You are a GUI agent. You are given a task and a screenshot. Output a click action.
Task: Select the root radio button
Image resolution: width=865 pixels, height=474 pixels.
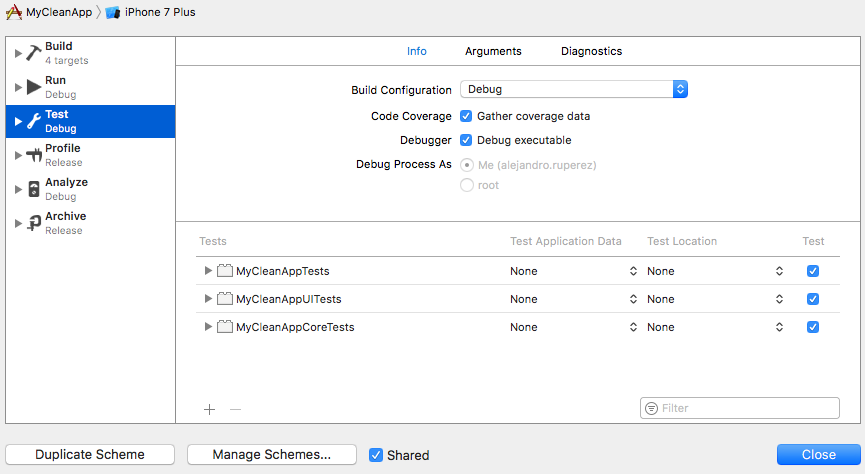point(467,185)
